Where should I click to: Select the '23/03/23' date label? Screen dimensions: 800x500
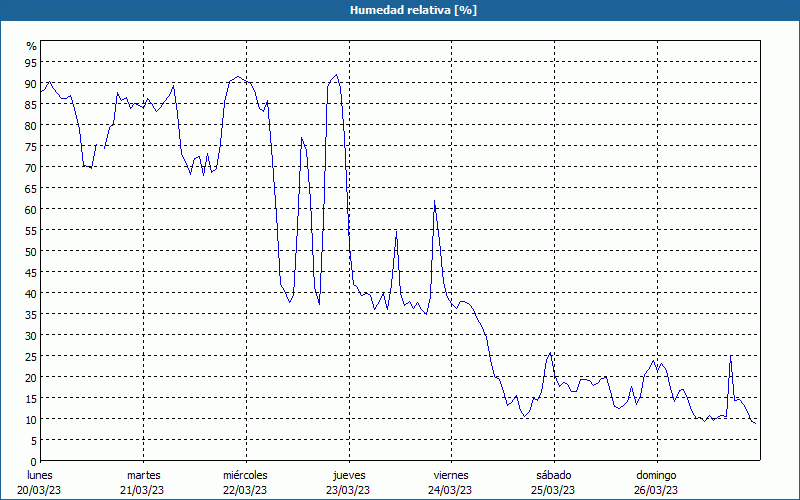(348, 490)
